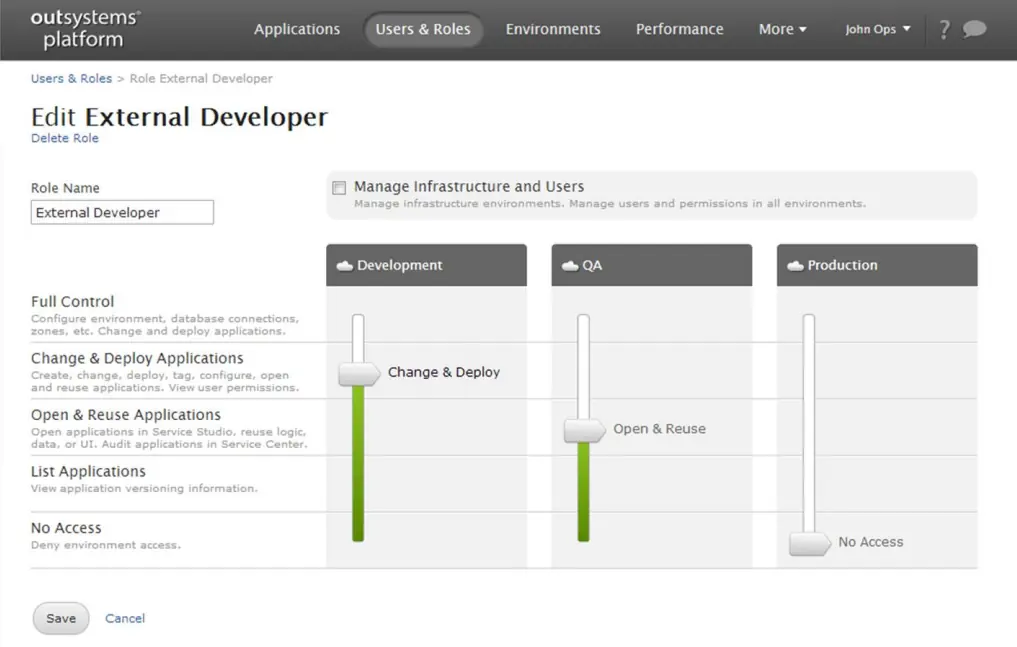Screen dimensions: 1017x647
Task: Click the List Applications permission label
Action: 88,471
